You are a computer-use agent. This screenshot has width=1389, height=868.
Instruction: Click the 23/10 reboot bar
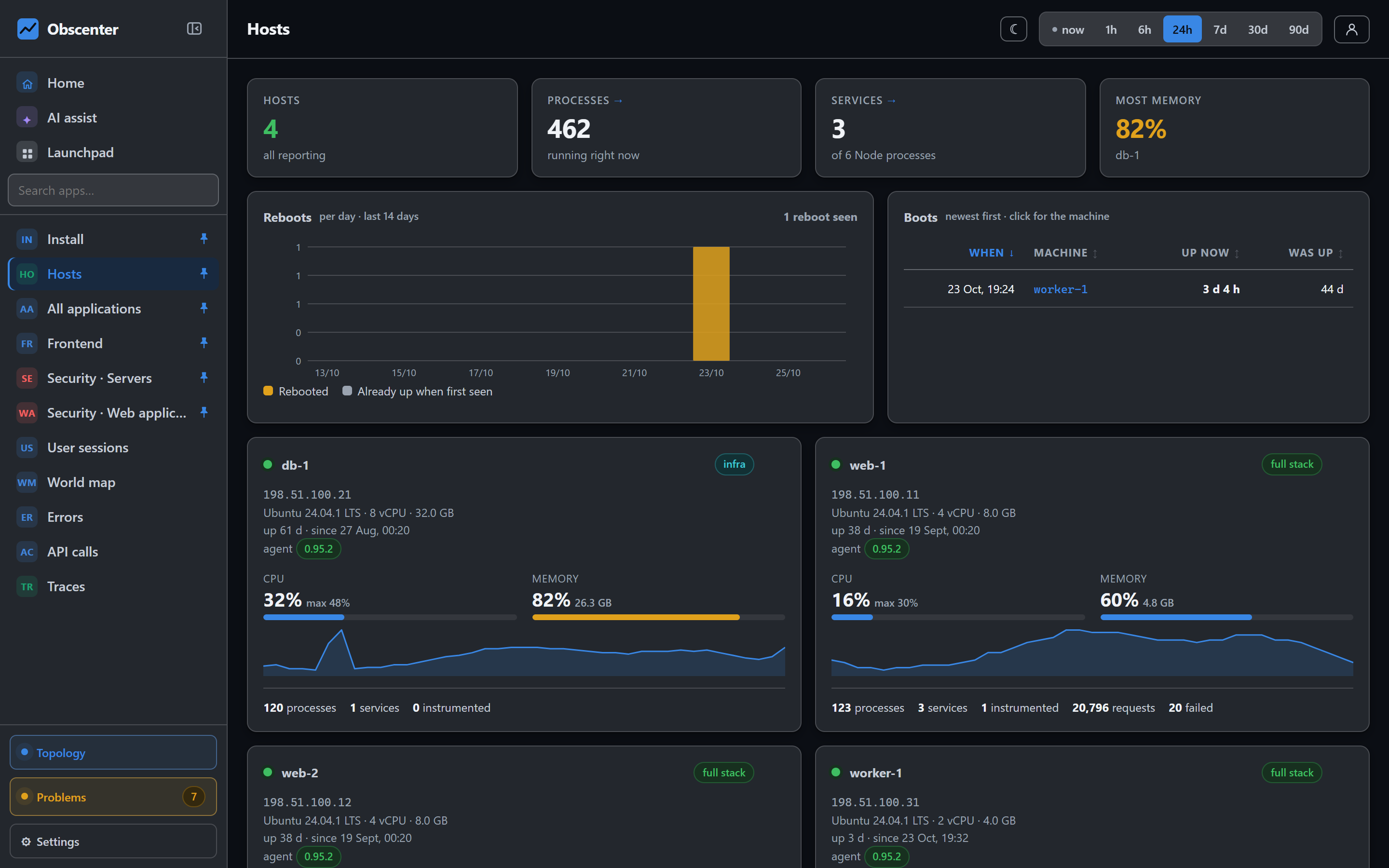tap(711, 304)
